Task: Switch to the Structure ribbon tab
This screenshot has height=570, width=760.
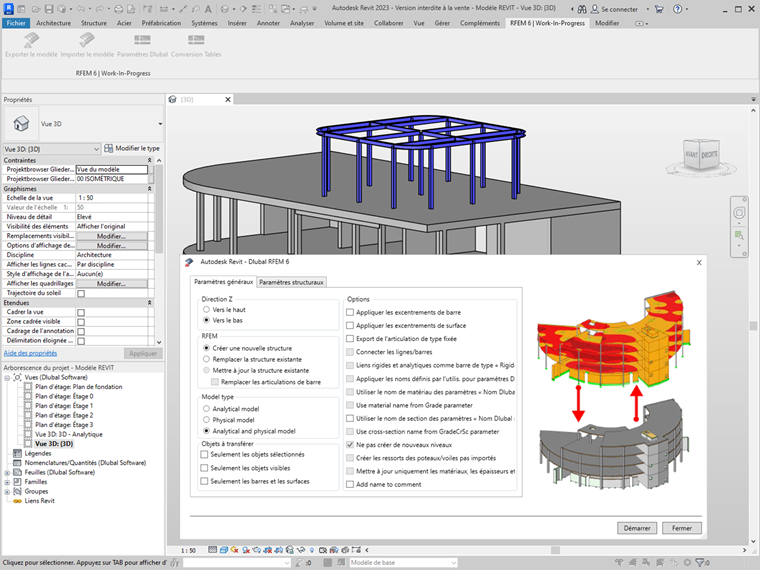Action: 94,23
